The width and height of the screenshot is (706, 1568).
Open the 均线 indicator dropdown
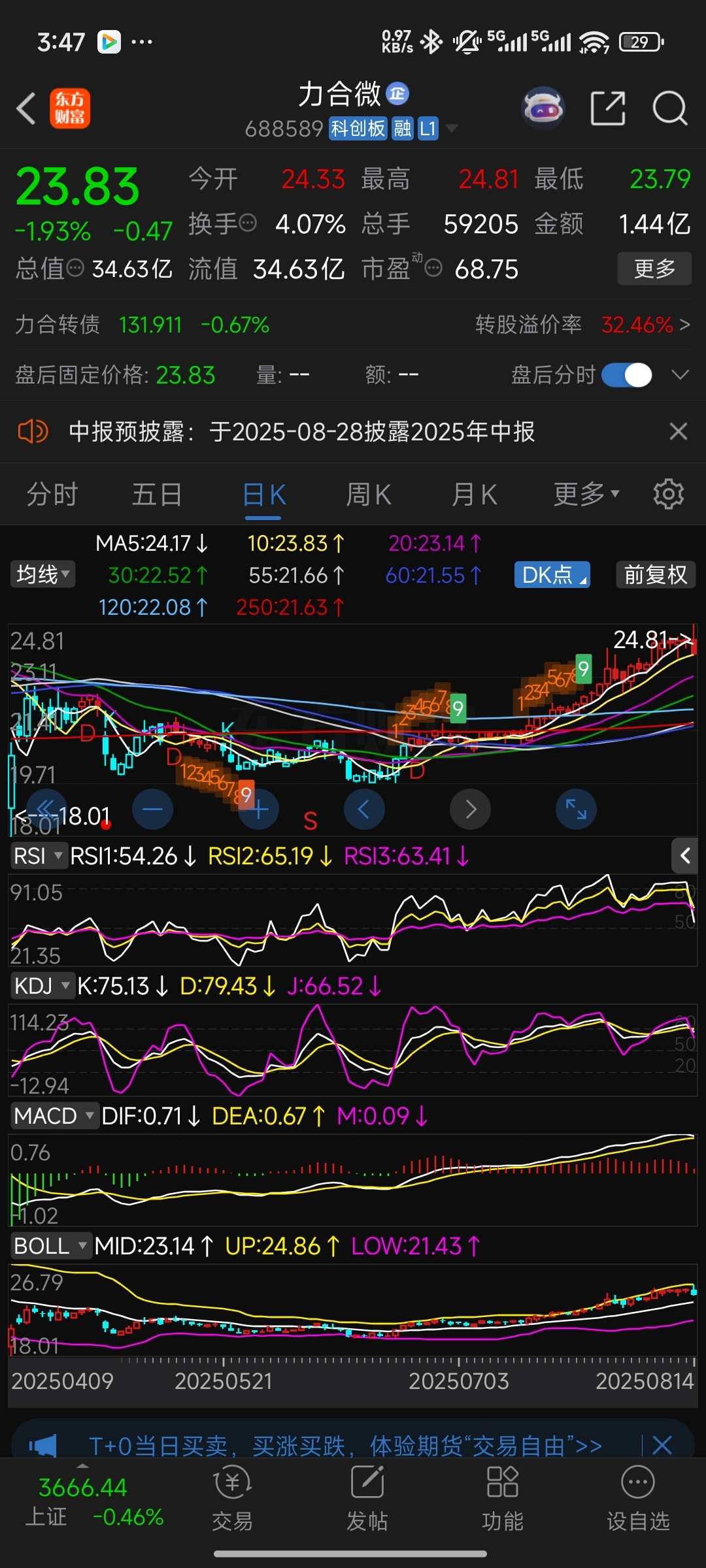pos(42,575)
